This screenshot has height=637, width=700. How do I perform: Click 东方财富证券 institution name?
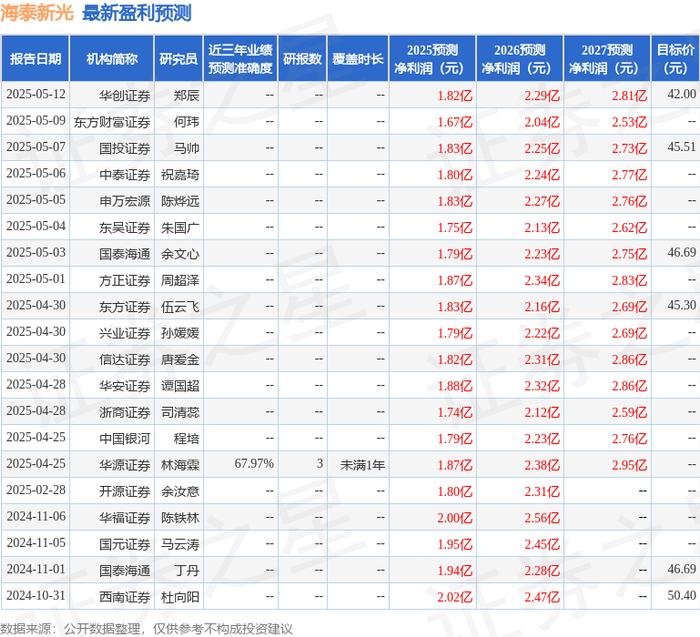112,122
